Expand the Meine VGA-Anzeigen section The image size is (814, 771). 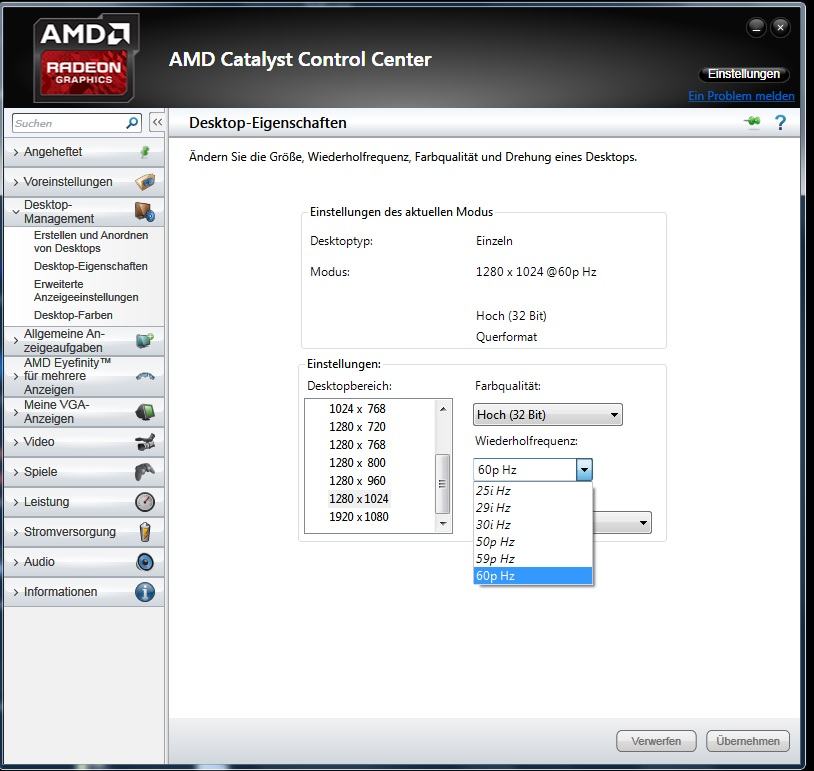84,412
